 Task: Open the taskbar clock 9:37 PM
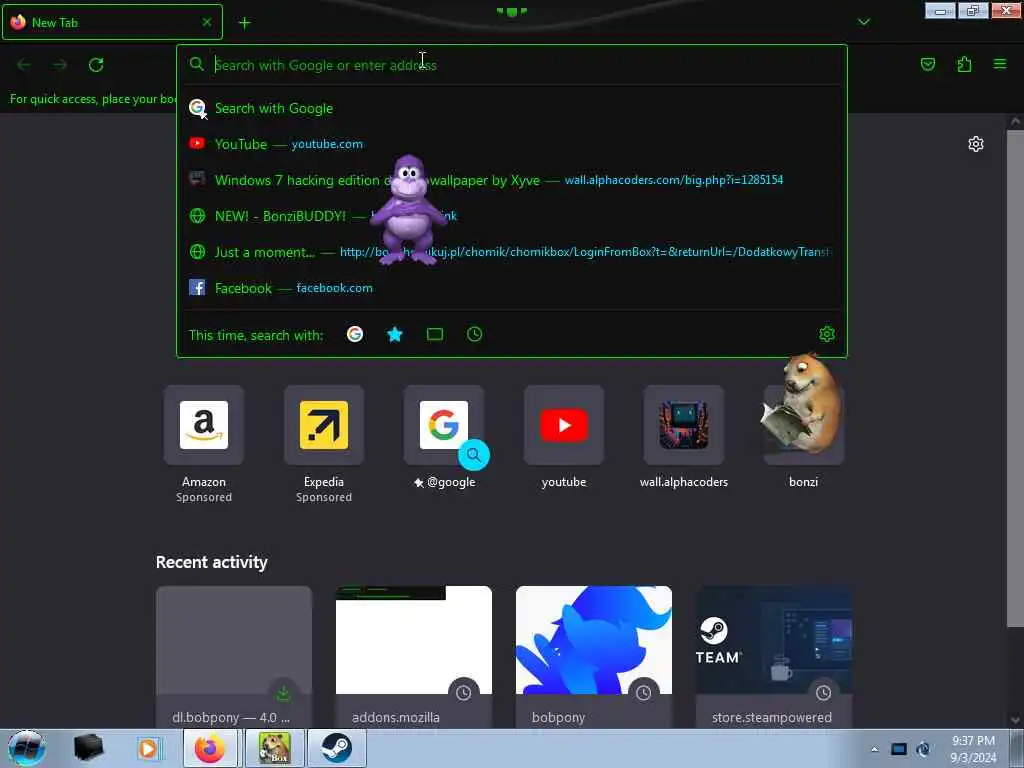973,749
